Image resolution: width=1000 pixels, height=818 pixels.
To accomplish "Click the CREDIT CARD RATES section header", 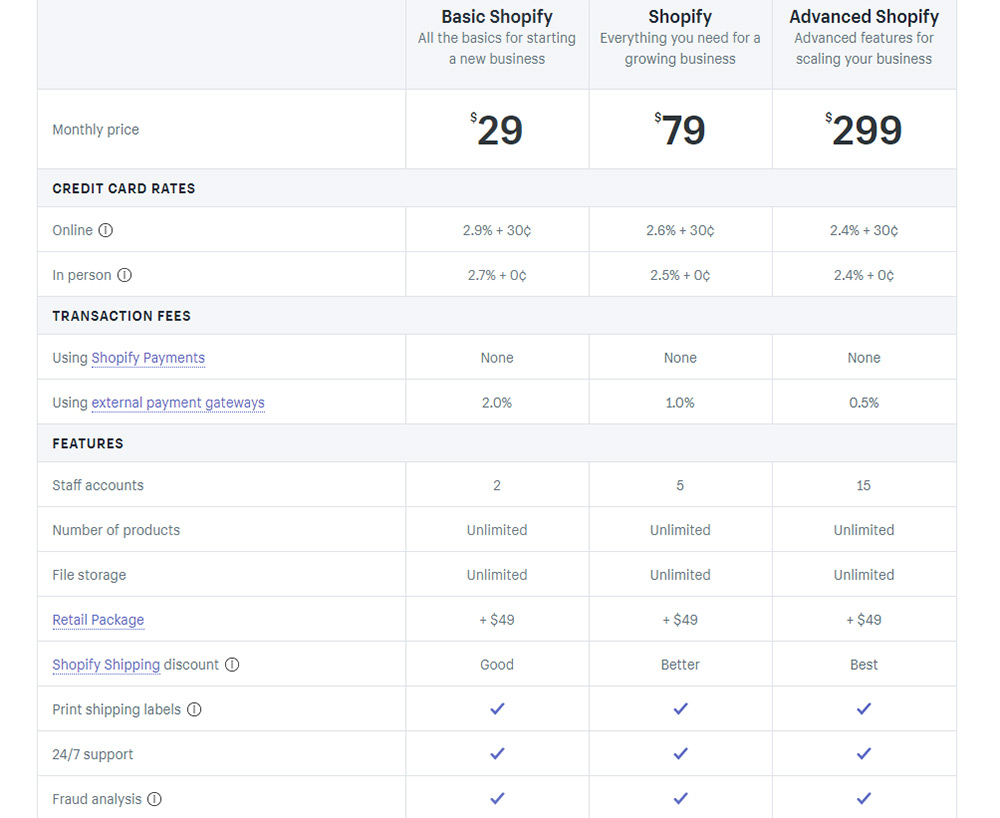I will (x=124, y=189).
